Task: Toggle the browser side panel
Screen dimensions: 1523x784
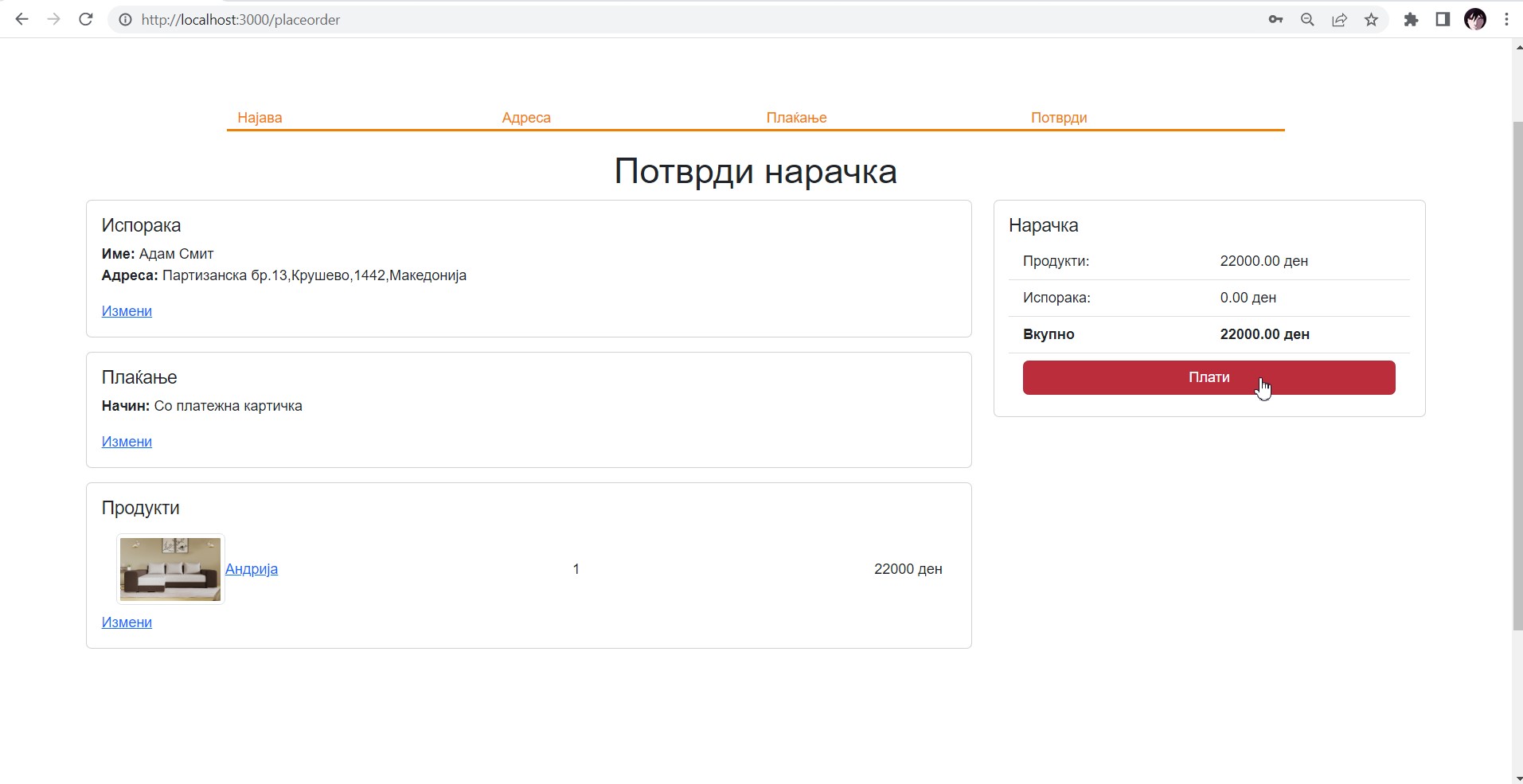Action: tap(1443, 20)
